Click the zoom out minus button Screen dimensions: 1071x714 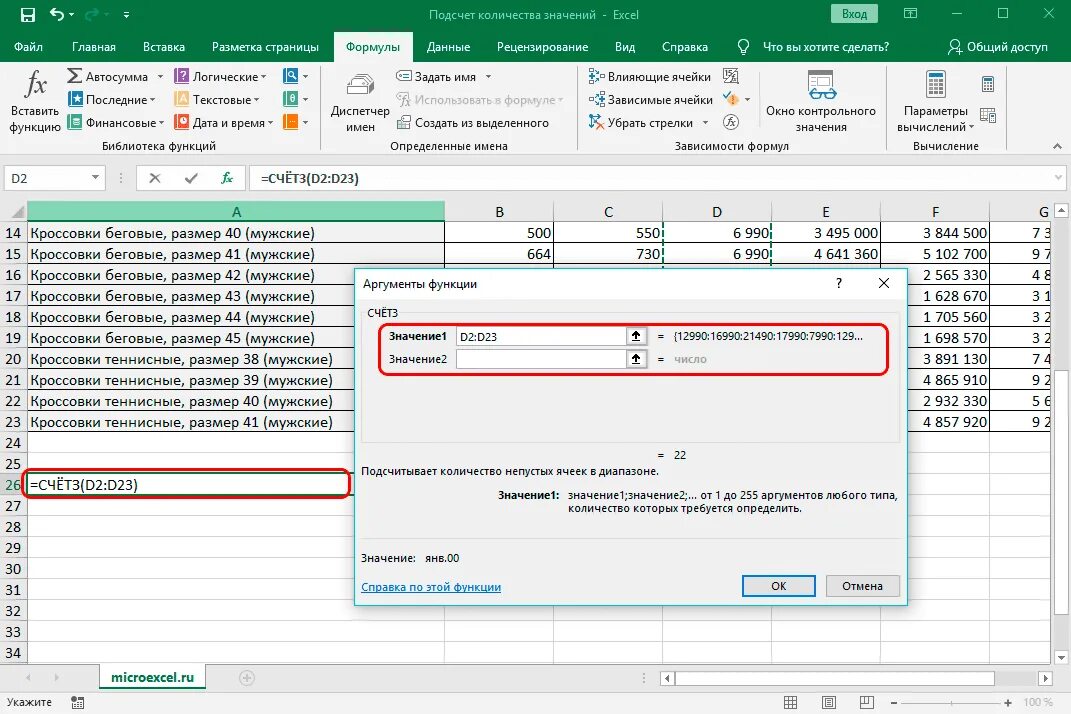tap(893, 702)
